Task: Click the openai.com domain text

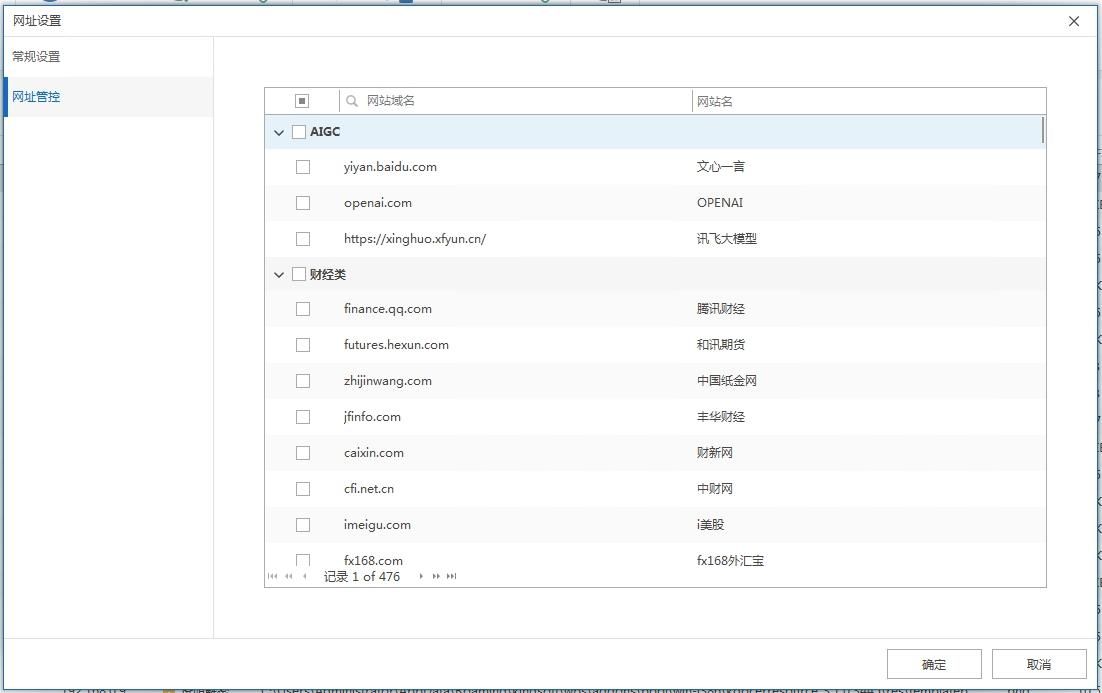Action: pyautogui.click(x=377, y=203)
